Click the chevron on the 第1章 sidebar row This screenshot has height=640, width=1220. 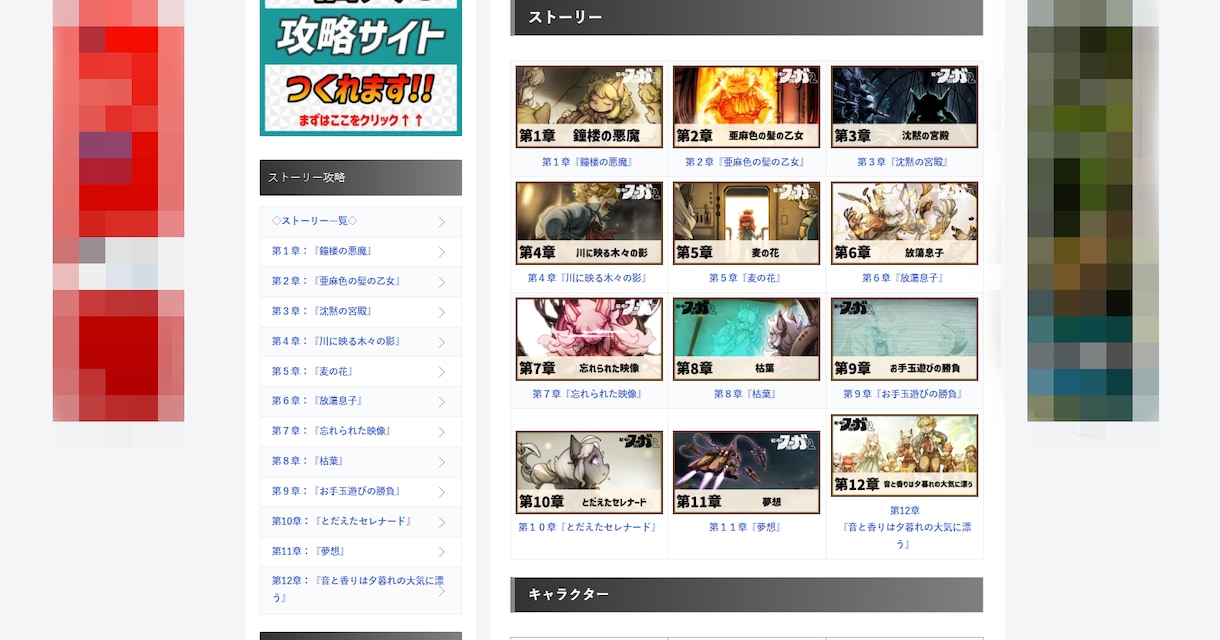click(442, 252)
